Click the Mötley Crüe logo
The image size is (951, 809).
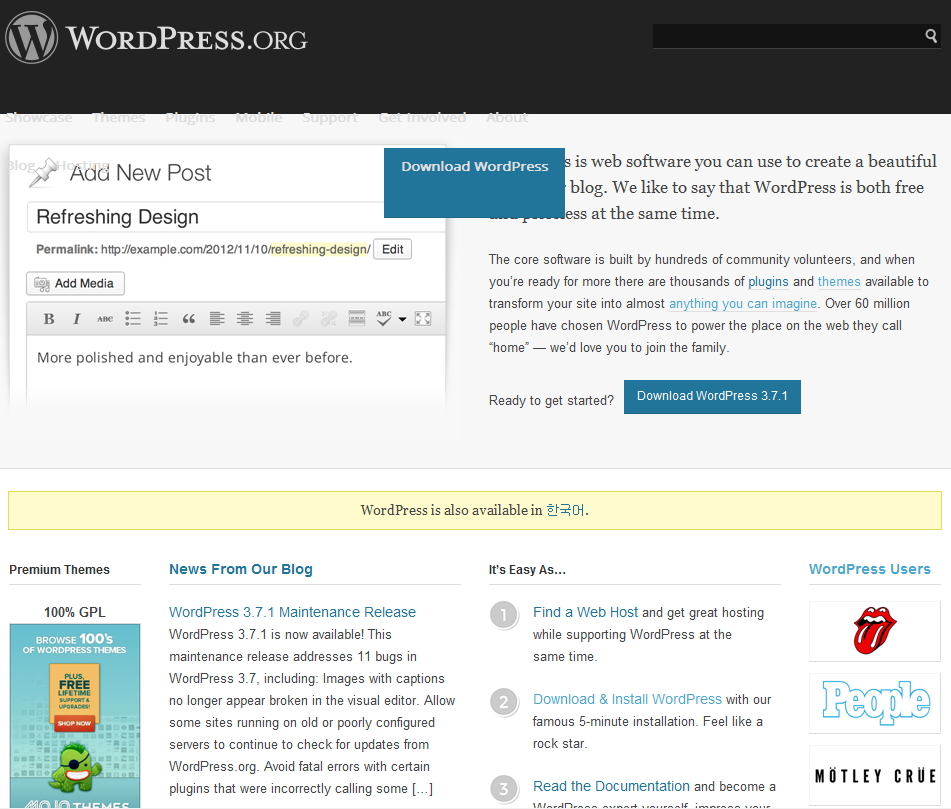[875, 776]
